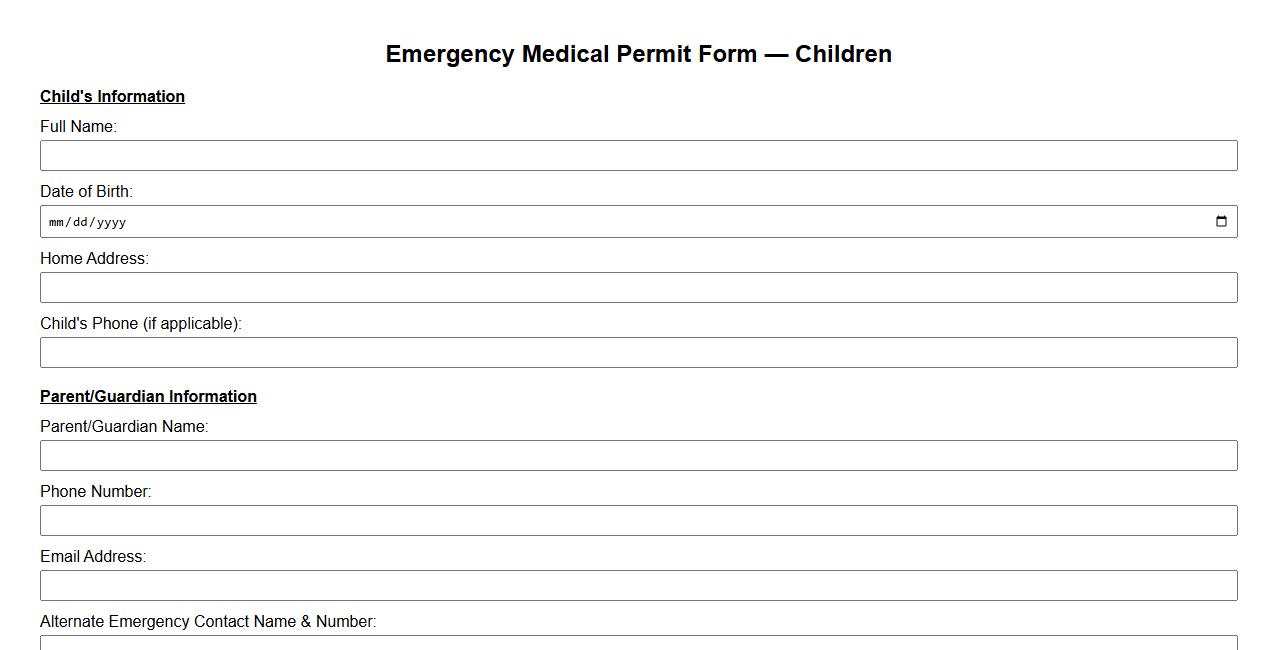The image size is (1278, 650).
Task: Open the Date of Birth calendar picker
Action: click(1221, 221)
